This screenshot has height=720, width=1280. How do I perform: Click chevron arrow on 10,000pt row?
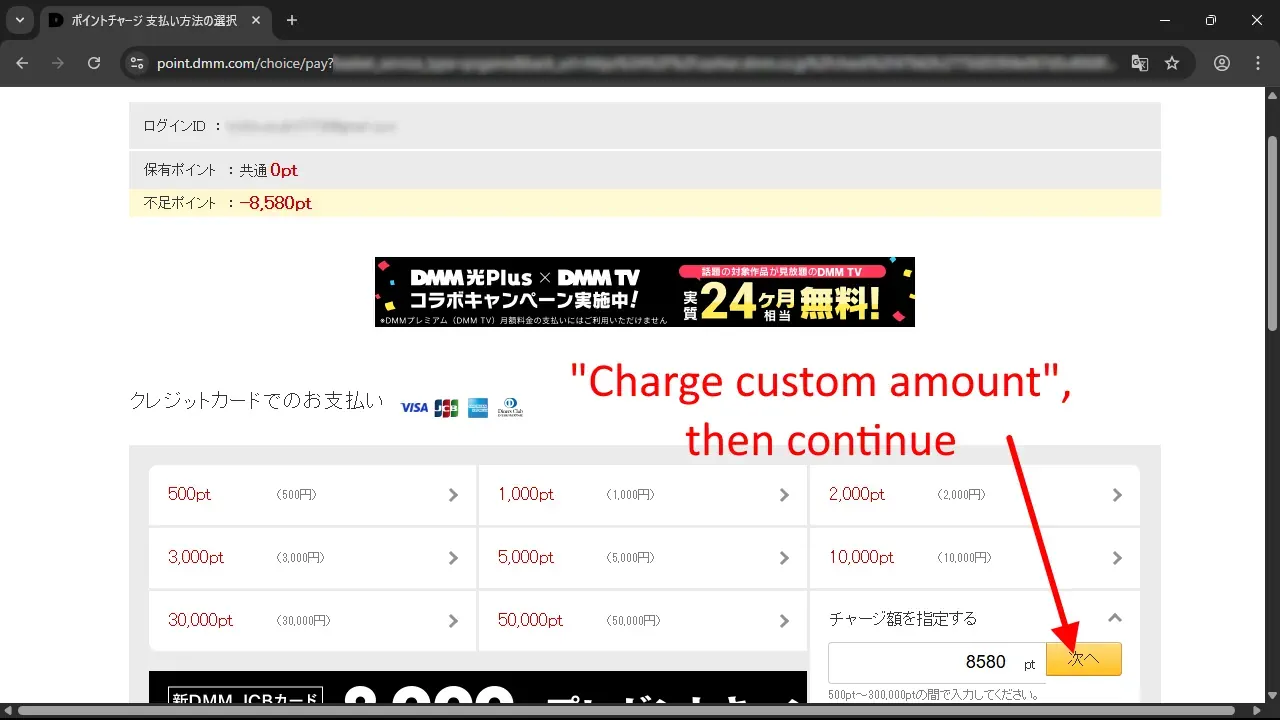(1117, 558)
